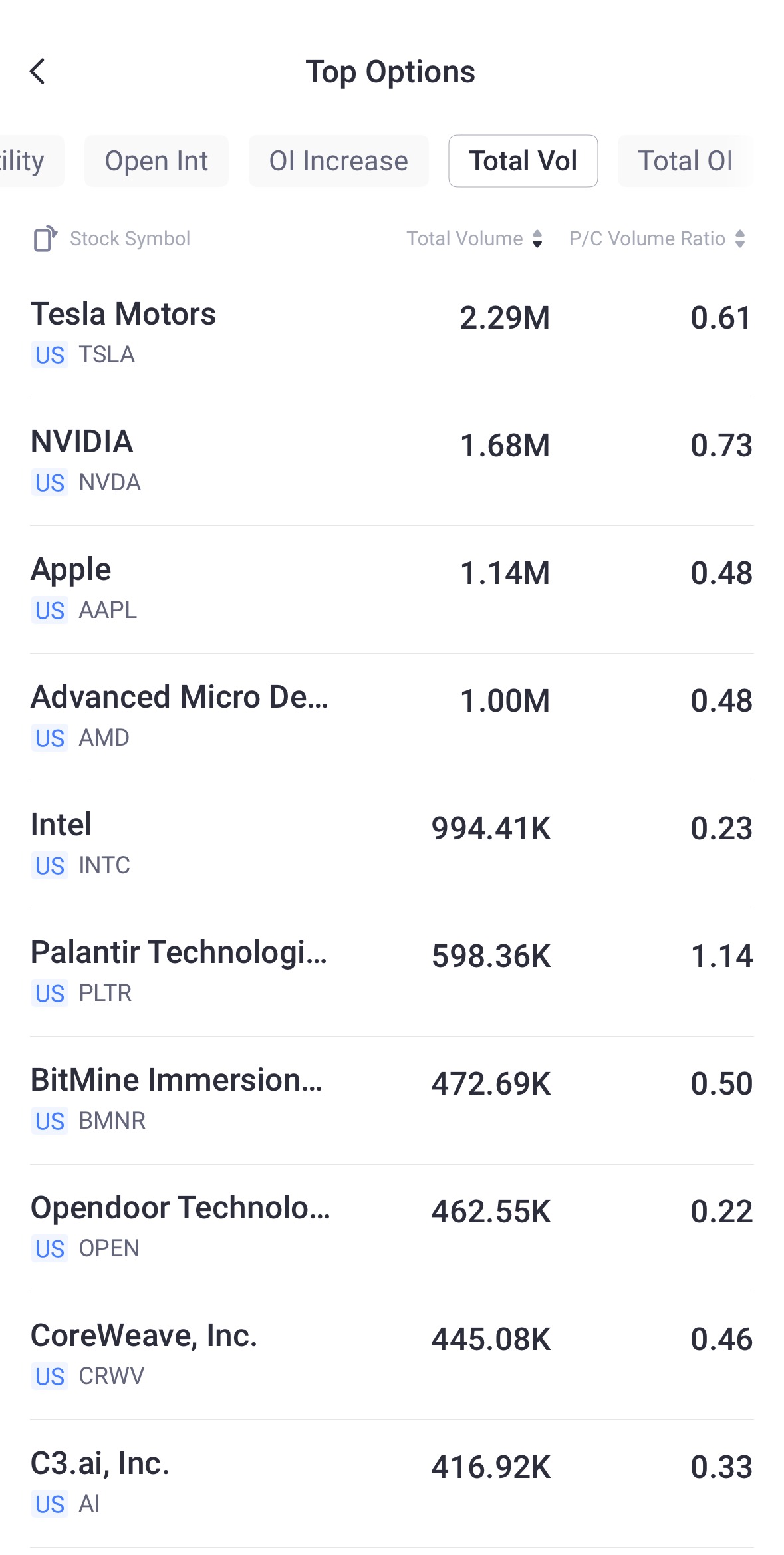This screenshot has height=1555, width=784.
Task: Open the Palantir Technologies PLTR row
Action: (392, 973)
